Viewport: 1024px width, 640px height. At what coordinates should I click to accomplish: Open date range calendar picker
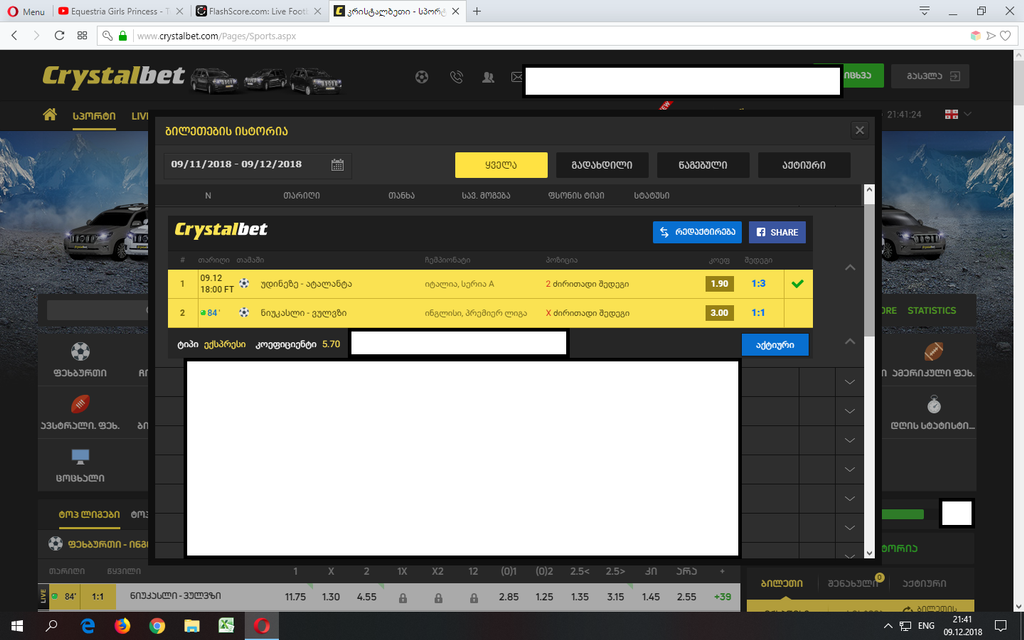pos(337,165)
